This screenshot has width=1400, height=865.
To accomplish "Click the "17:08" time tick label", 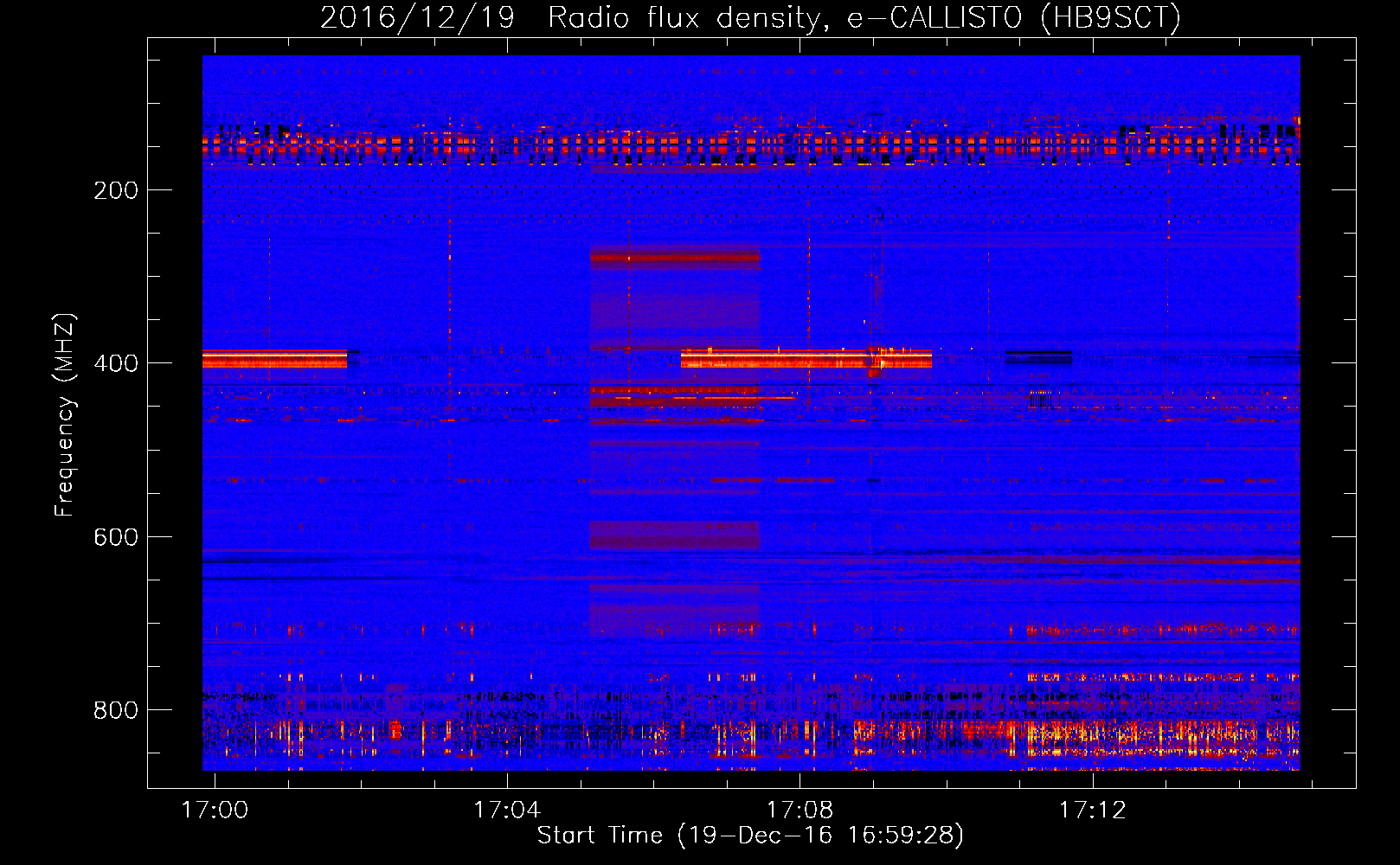I will pyautogui.click(x=800, y=810).
